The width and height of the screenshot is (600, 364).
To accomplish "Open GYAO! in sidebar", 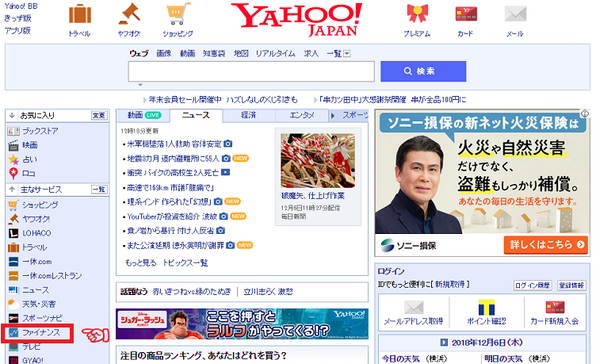I will tap(33, 360).
